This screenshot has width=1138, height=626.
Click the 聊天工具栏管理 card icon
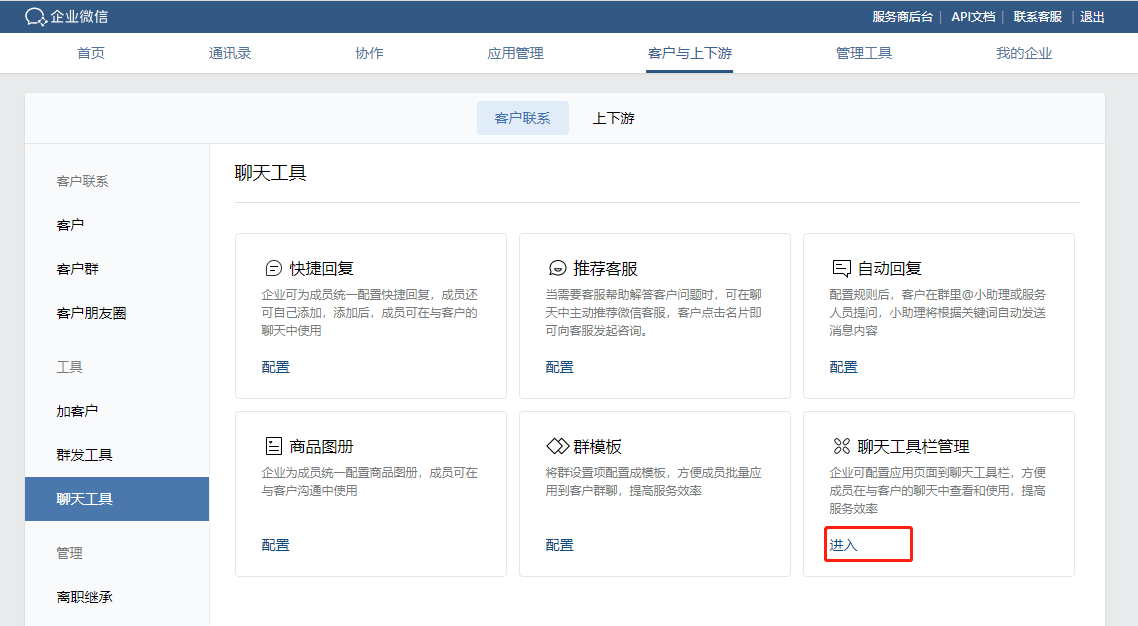(841, 445)
